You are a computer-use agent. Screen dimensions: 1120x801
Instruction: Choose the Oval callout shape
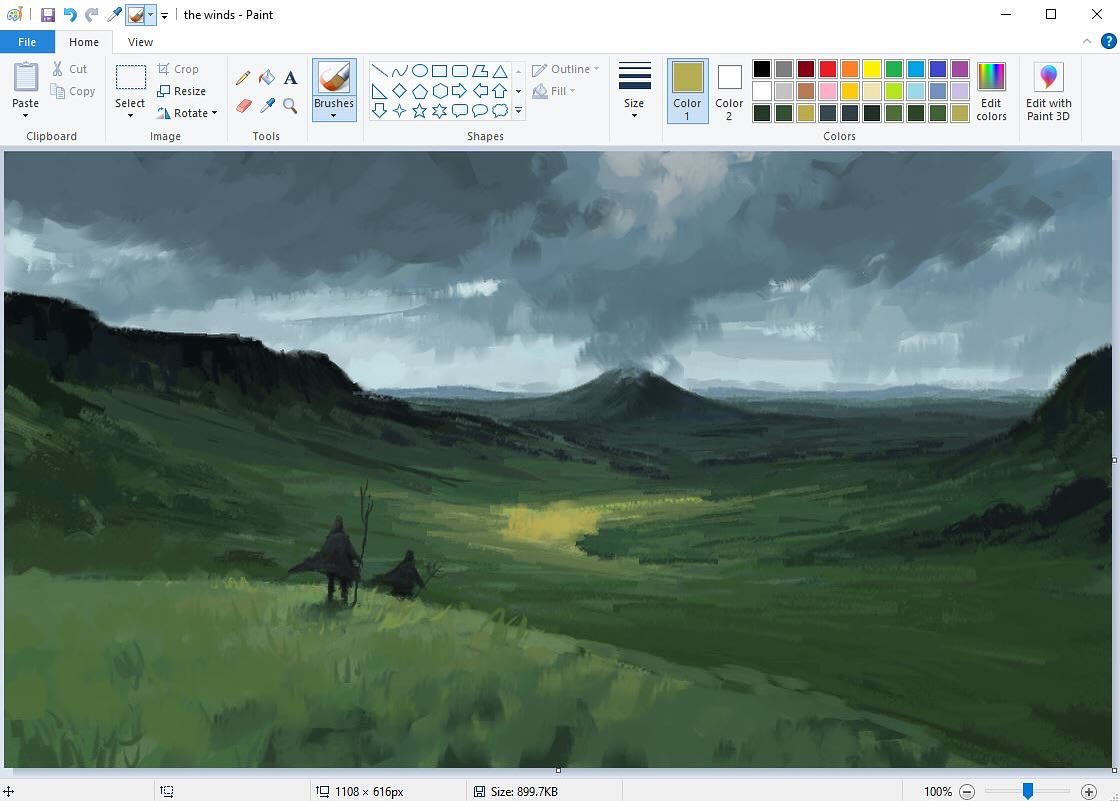(480, 110)
